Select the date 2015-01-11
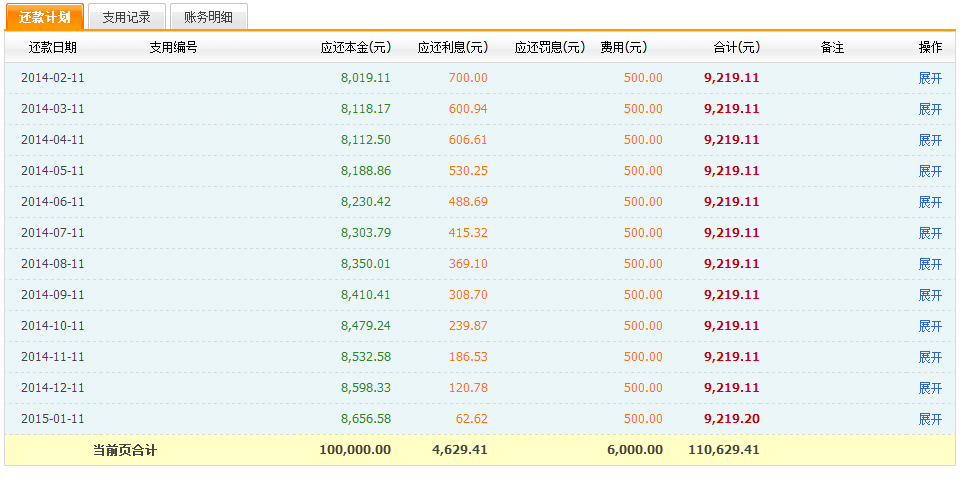Viewport: 963px width, 494px height. click(53, 419)
